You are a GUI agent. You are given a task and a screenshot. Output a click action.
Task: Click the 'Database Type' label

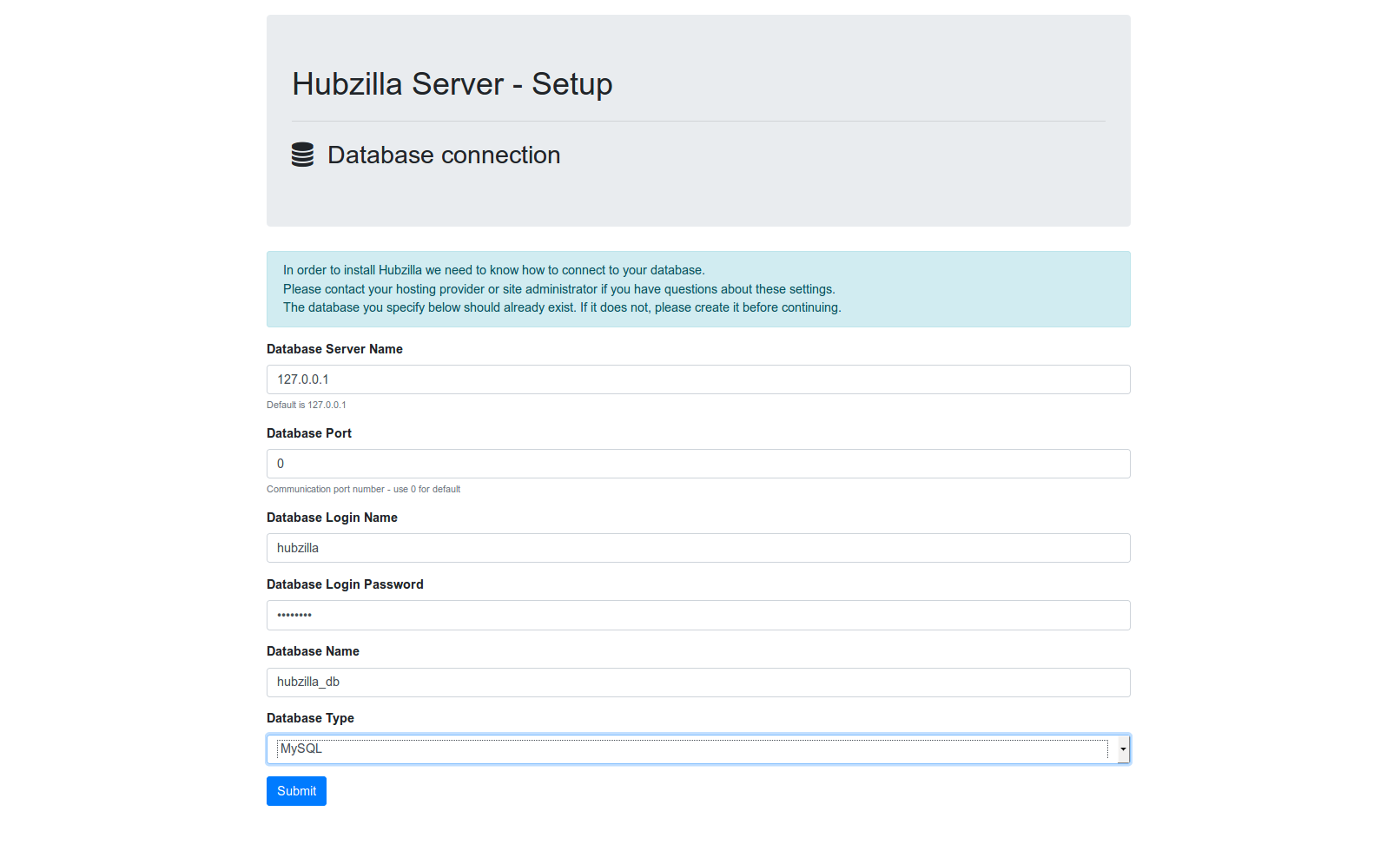[310, 718]
